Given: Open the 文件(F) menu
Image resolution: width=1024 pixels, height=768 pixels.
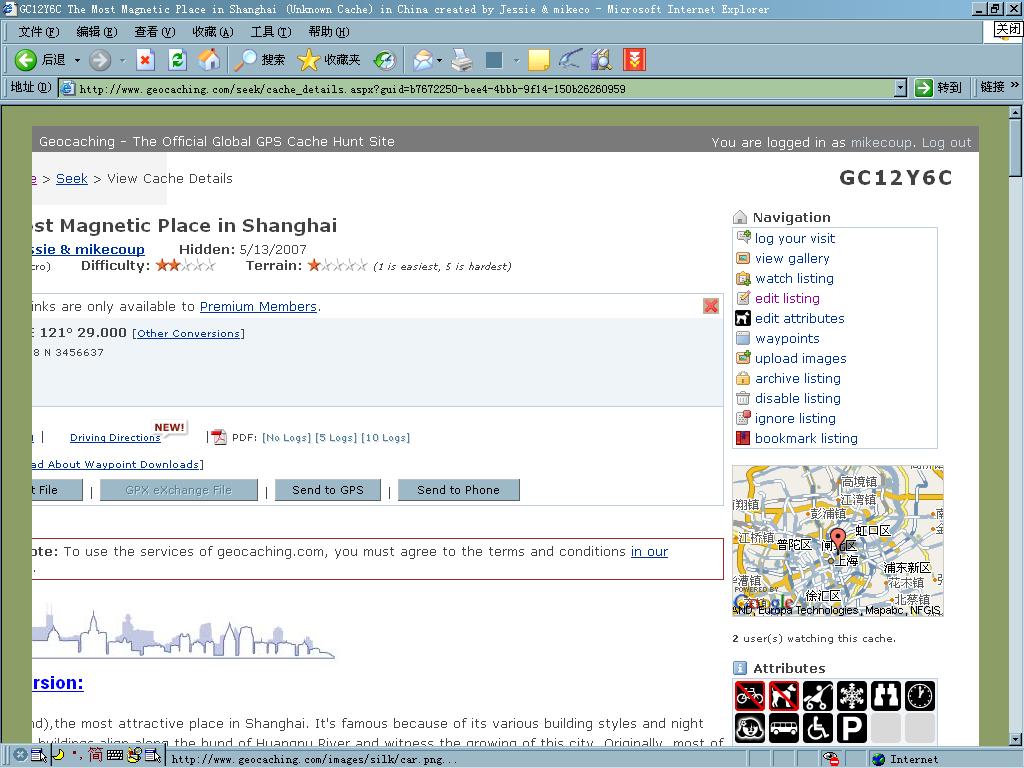Looking at the screenshot, I should (39, 31).
